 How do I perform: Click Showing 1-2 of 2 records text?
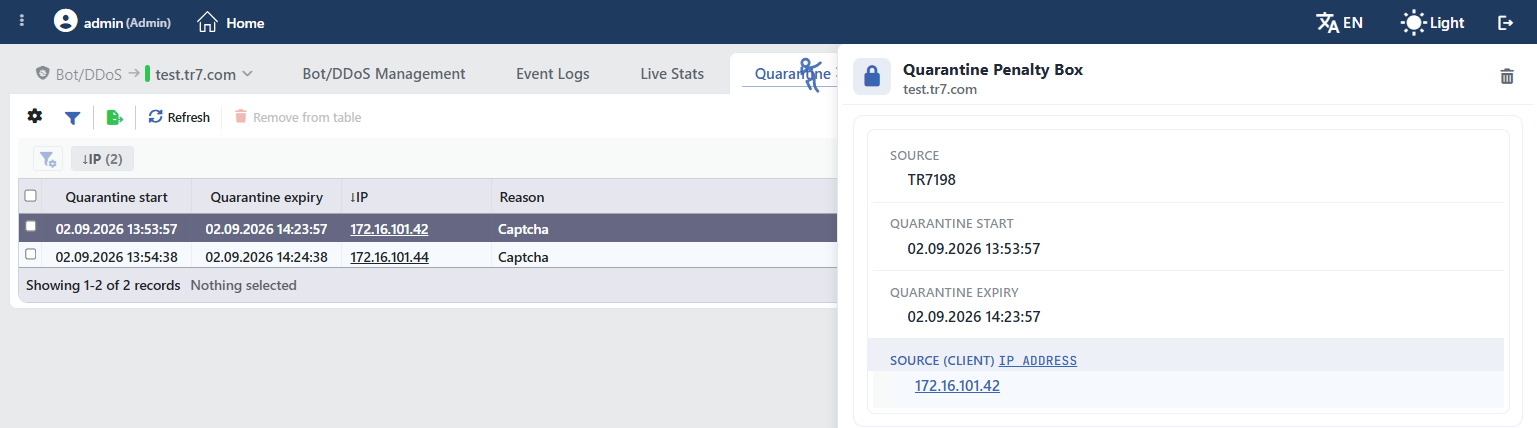point(103,285)
